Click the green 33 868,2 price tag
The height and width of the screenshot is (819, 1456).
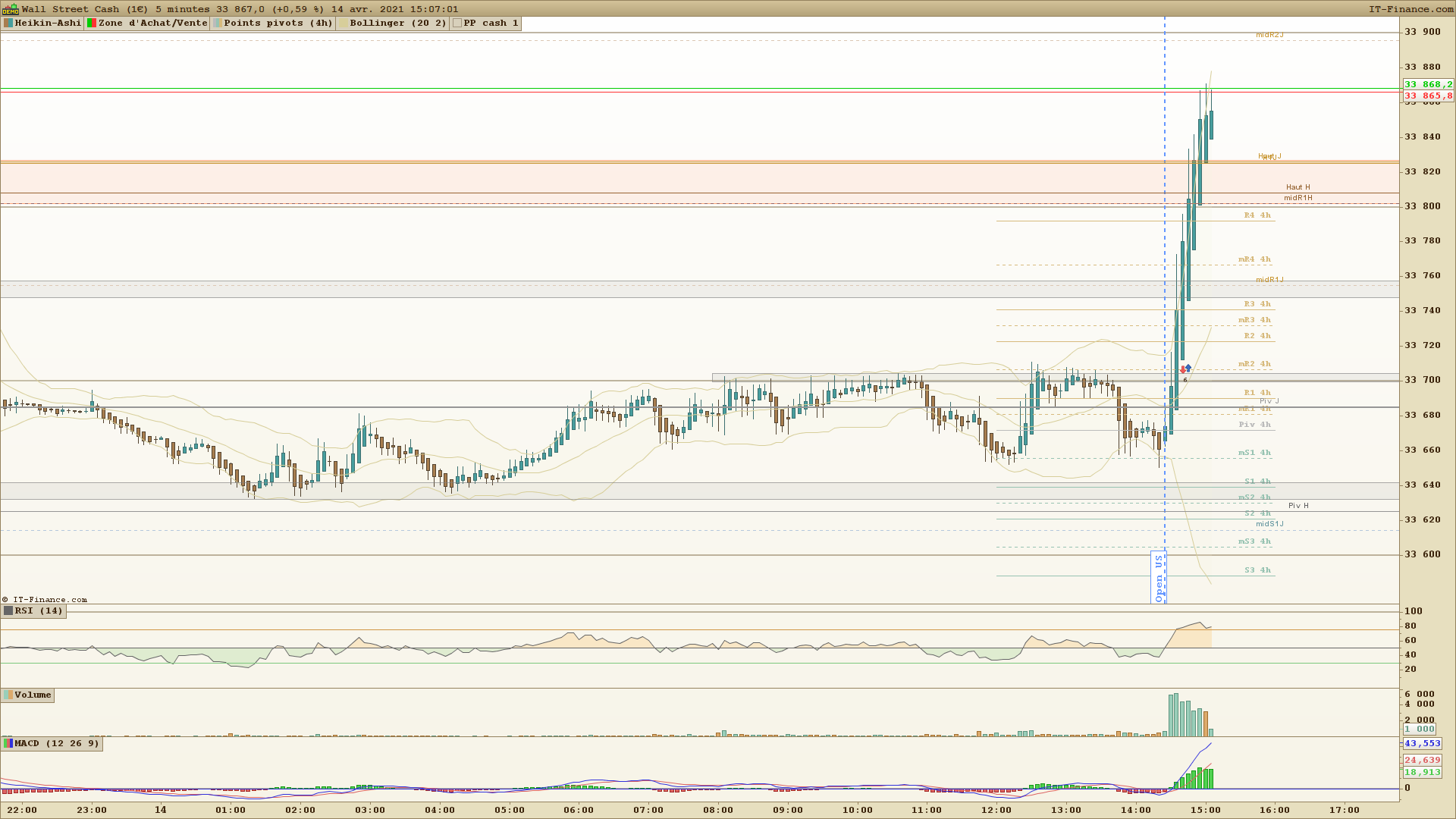tap(1428, 85)
